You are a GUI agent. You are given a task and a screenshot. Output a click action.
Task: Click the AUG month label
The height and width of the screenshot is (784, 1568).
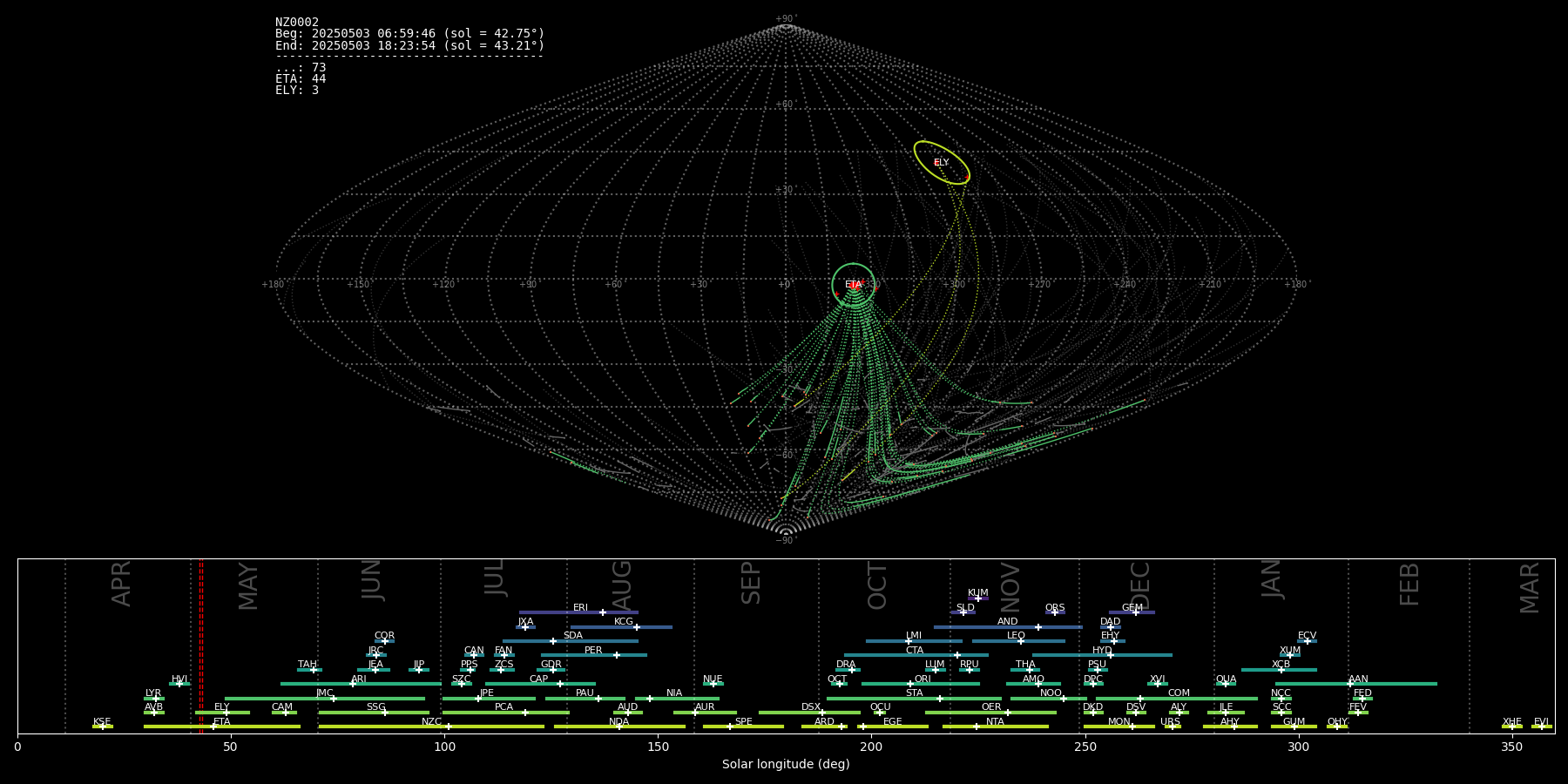621,585
